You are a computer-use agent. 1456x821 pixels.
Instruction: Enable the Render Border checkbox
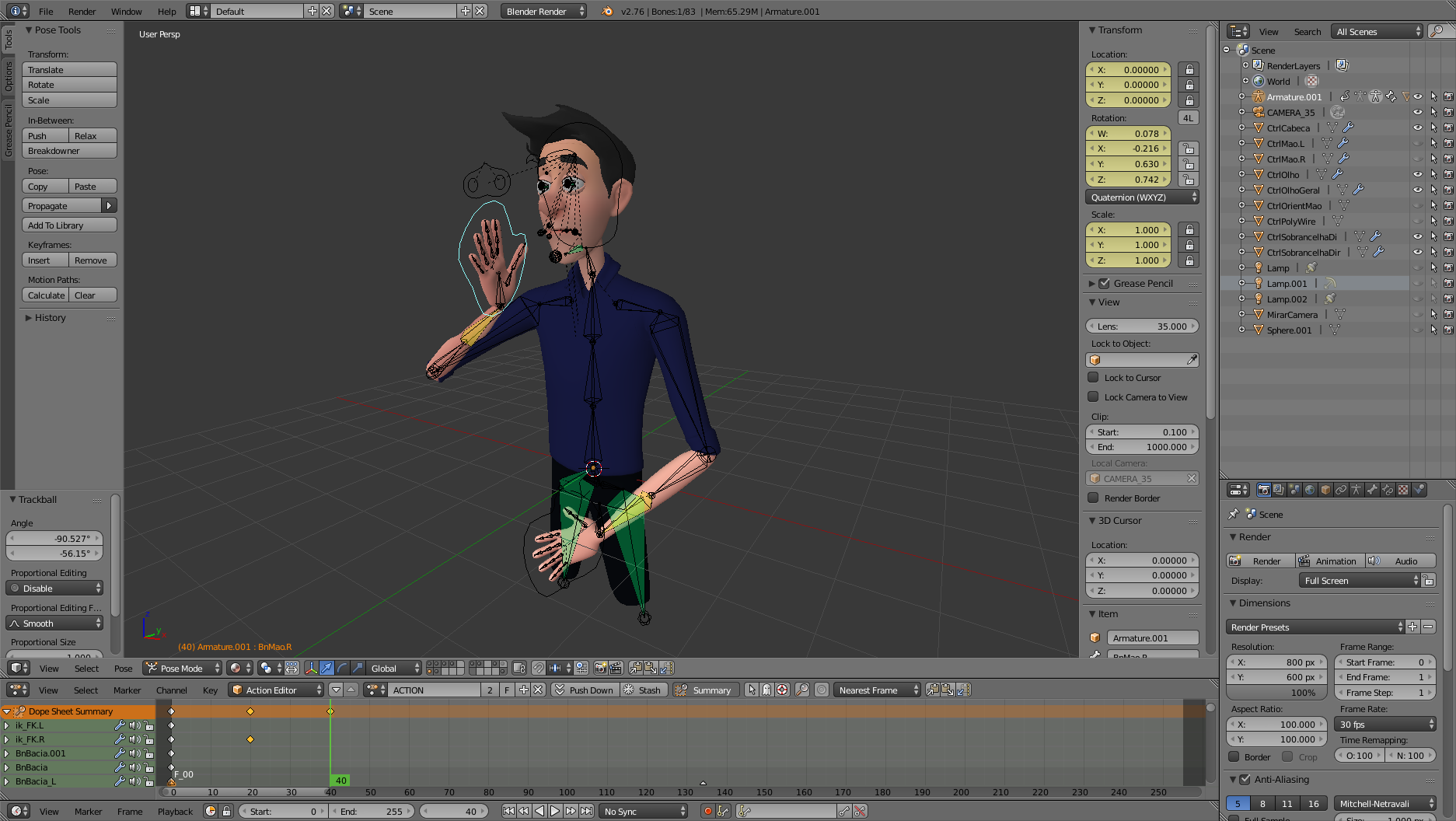[x=1093, y=498]
